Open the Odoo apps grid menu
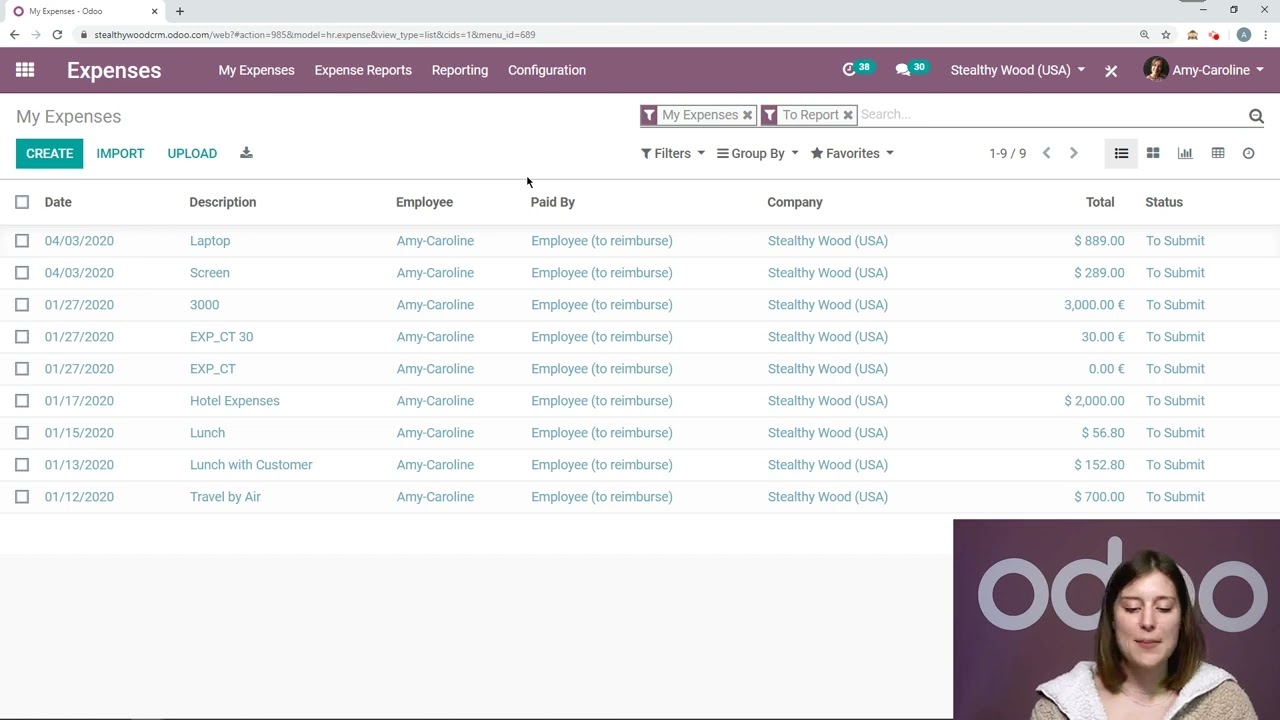1280x720 pixels. [25, 70]
